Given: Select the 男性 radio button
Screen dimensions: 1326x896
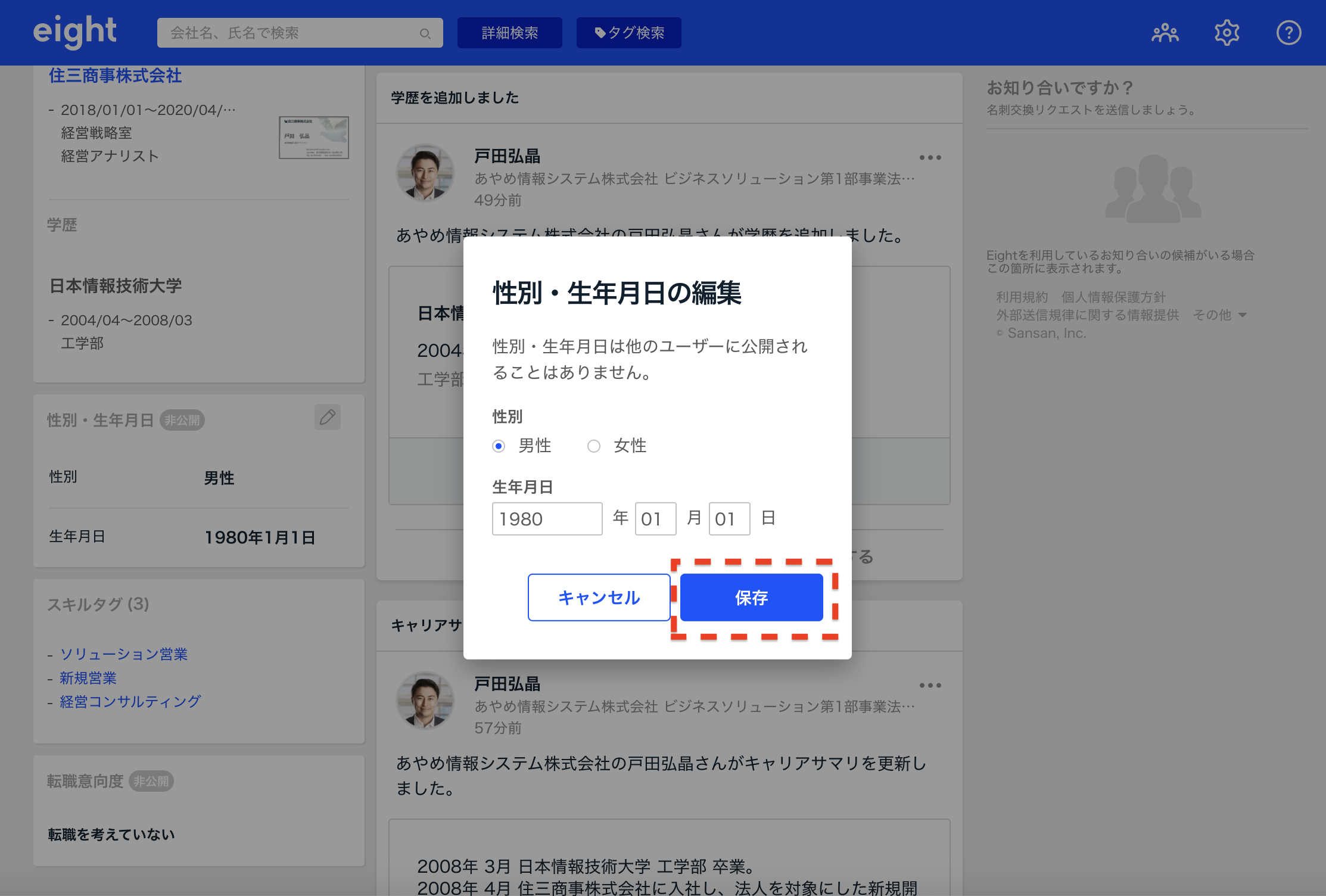Looking at the screenshot, I should 499,446.
